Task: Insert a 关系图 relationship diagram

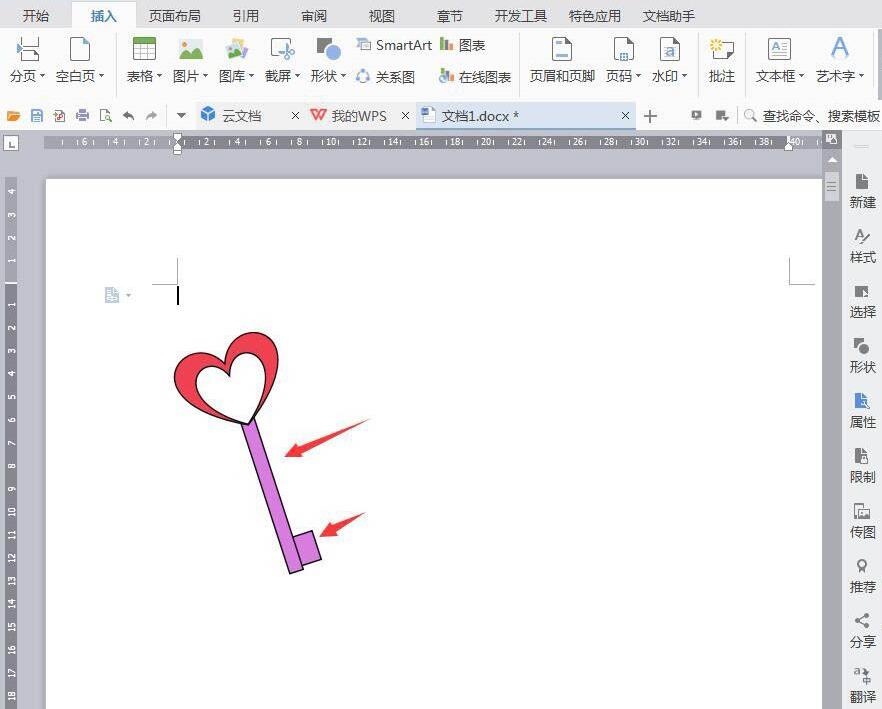Action: pyautogui.click(x=386, y=77)
